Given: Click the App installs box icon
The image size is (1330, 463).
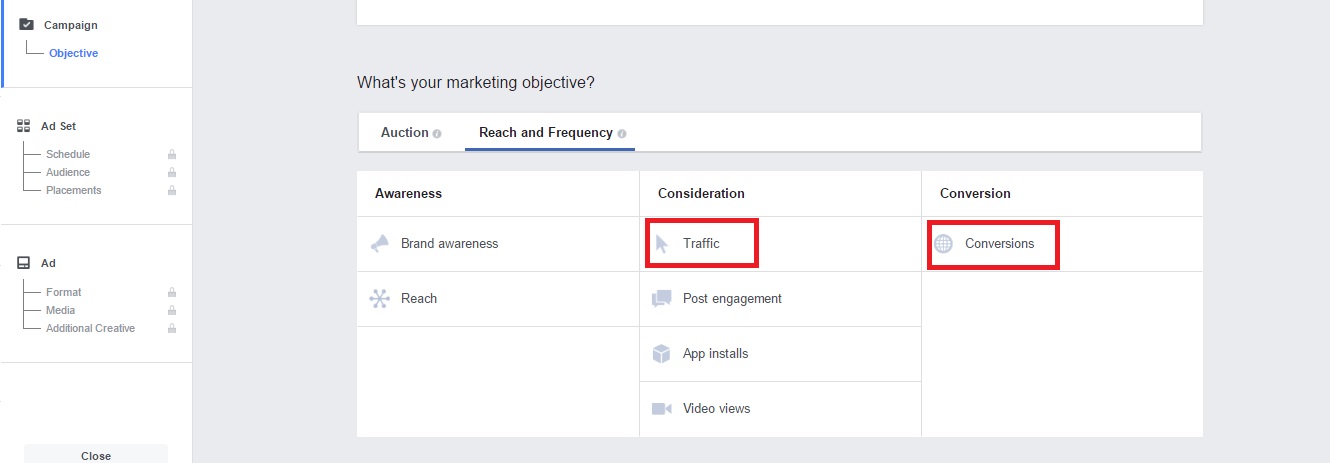Looking at the screenshot, I should pyautogui.click(x=661, y=354).
